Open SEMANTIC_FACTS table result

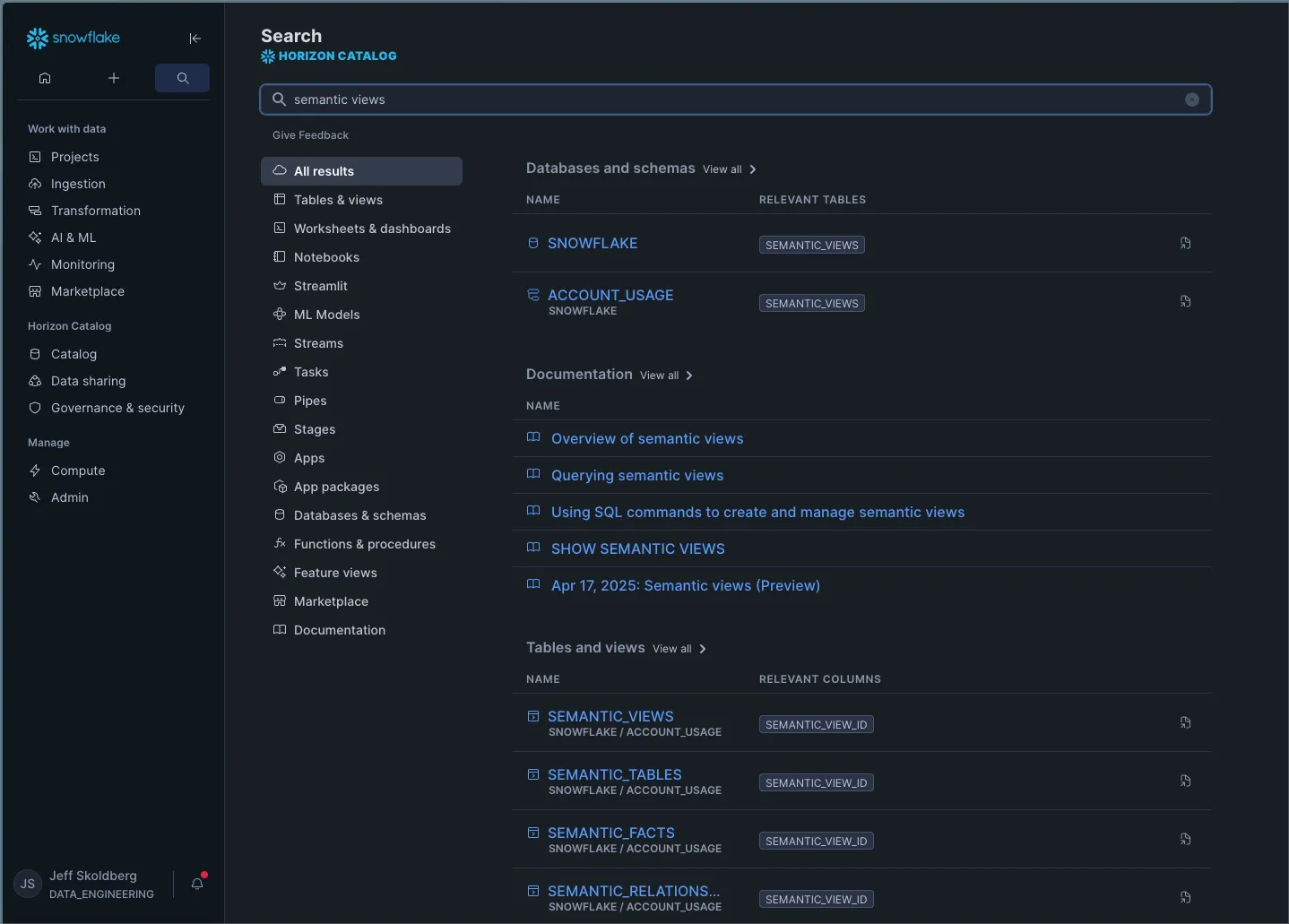[x=611, y=833]
